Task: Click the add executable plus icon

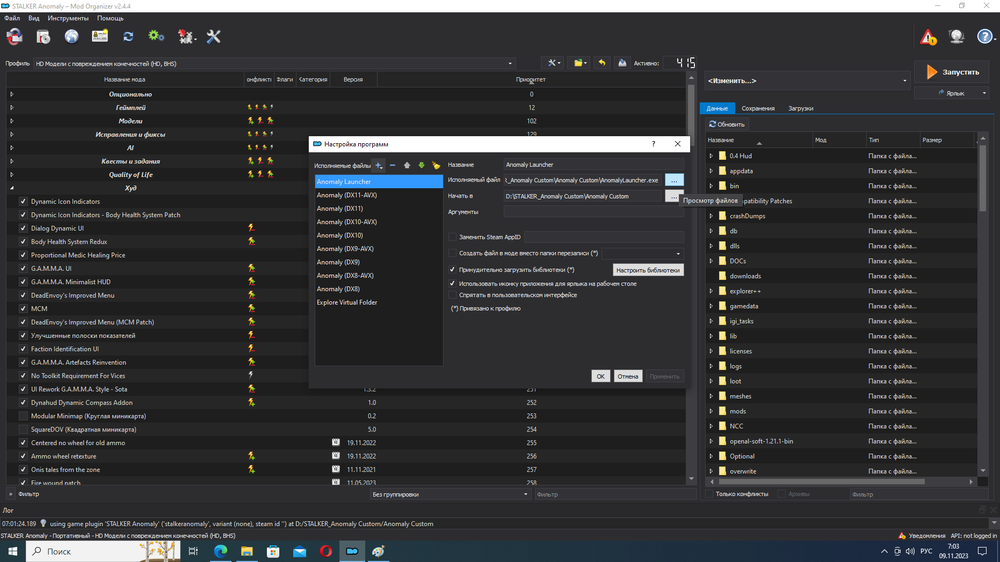Action: point(379,165)
